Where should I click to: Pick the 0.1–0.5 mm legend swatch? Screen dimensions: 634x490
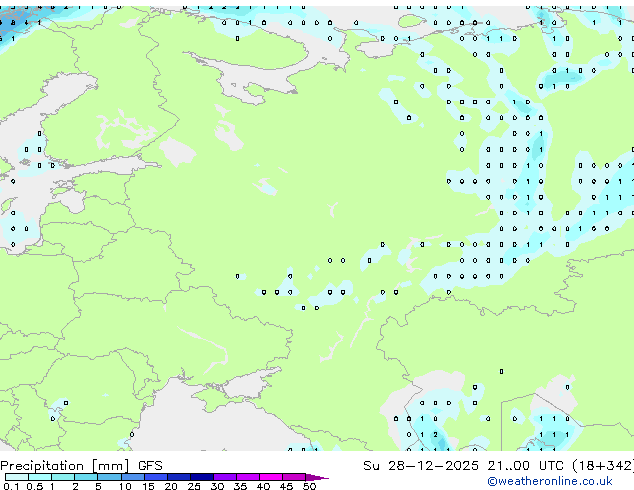click(17, 477)
